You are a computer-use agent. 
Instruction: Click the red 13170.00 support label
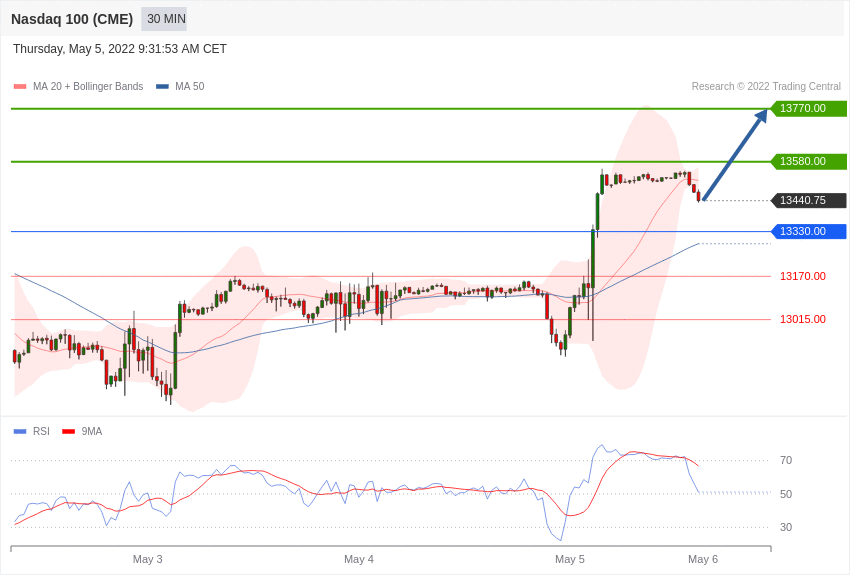(803, 276)
